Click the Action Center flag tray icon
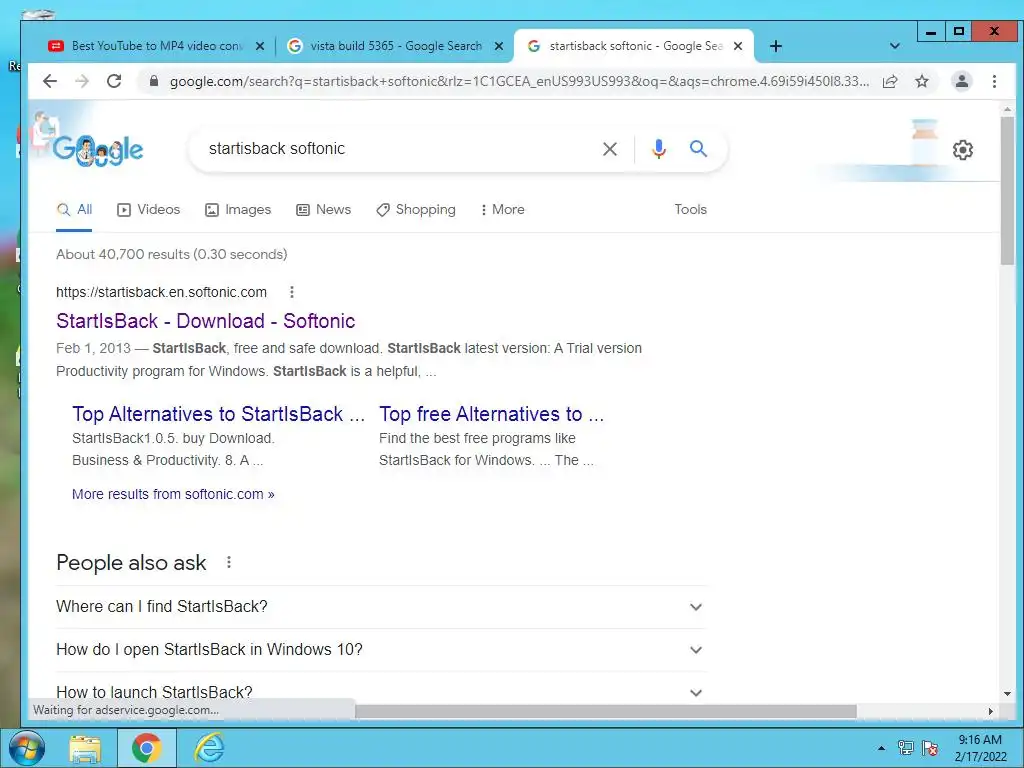Screen dimensions: 1024x768 click(x=930, y=748)
